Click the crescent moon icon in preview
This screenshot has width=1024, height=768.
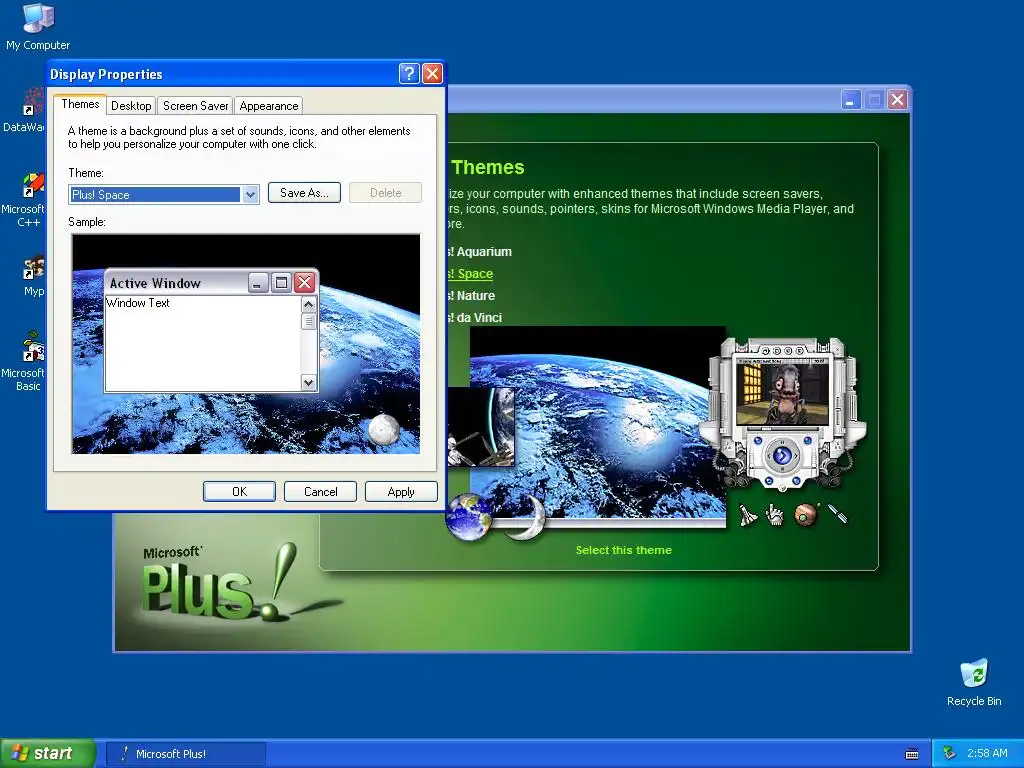tap(526, 517)
